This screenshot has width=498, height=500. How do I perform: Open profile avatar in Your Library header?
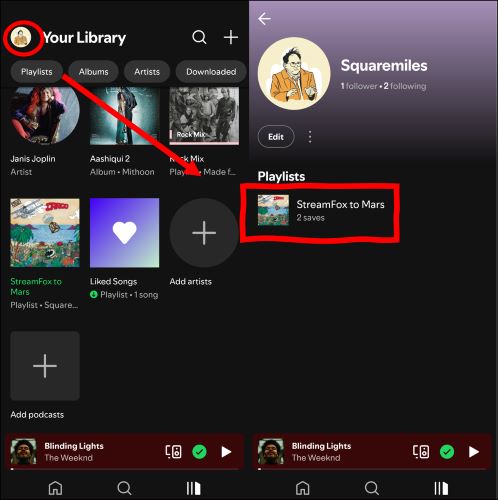pos(21,37)
